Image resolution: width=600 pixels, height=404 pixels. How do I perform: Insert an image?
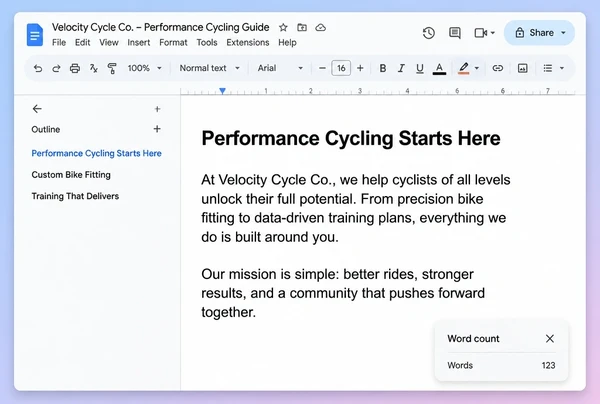point(523,68)
